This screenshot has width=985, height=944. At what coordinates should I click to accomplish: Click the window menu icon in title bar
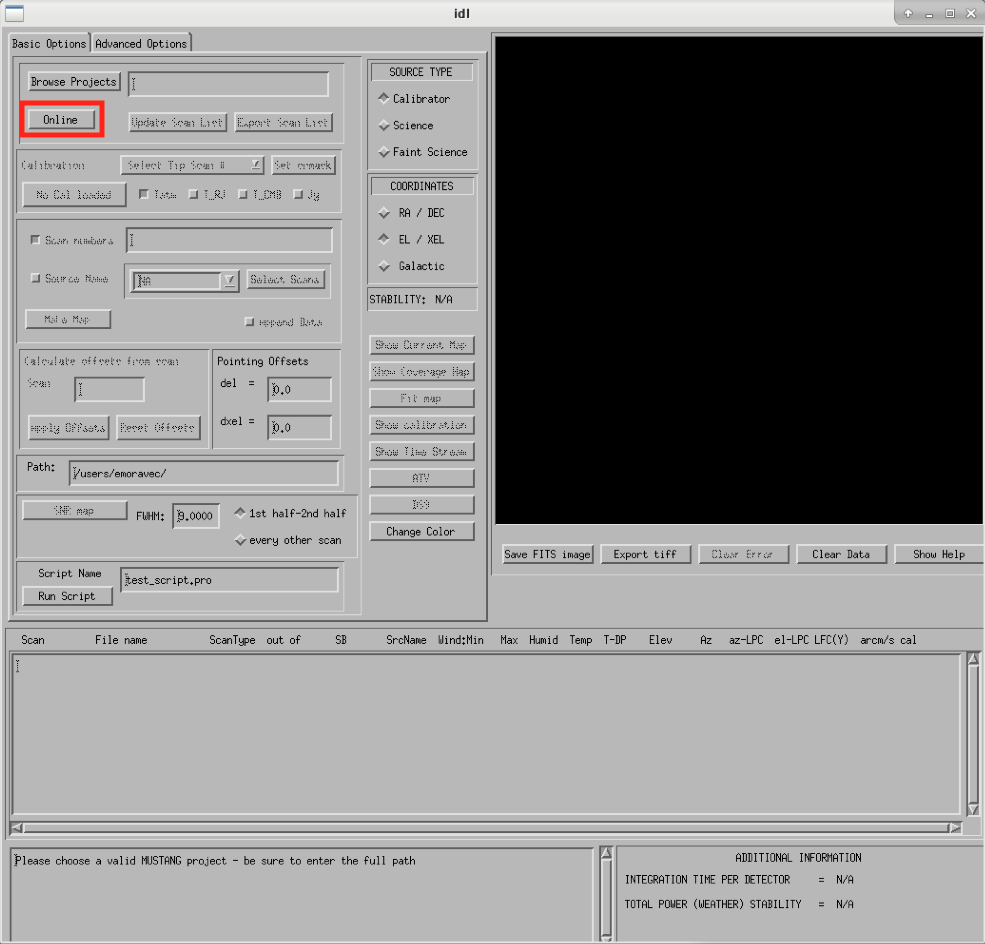click(x=14, y=13)
